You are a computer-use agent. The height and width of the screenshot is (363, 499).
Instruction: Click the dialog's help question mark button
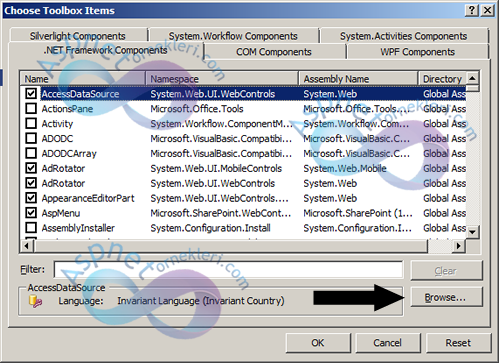pos(472,10)
